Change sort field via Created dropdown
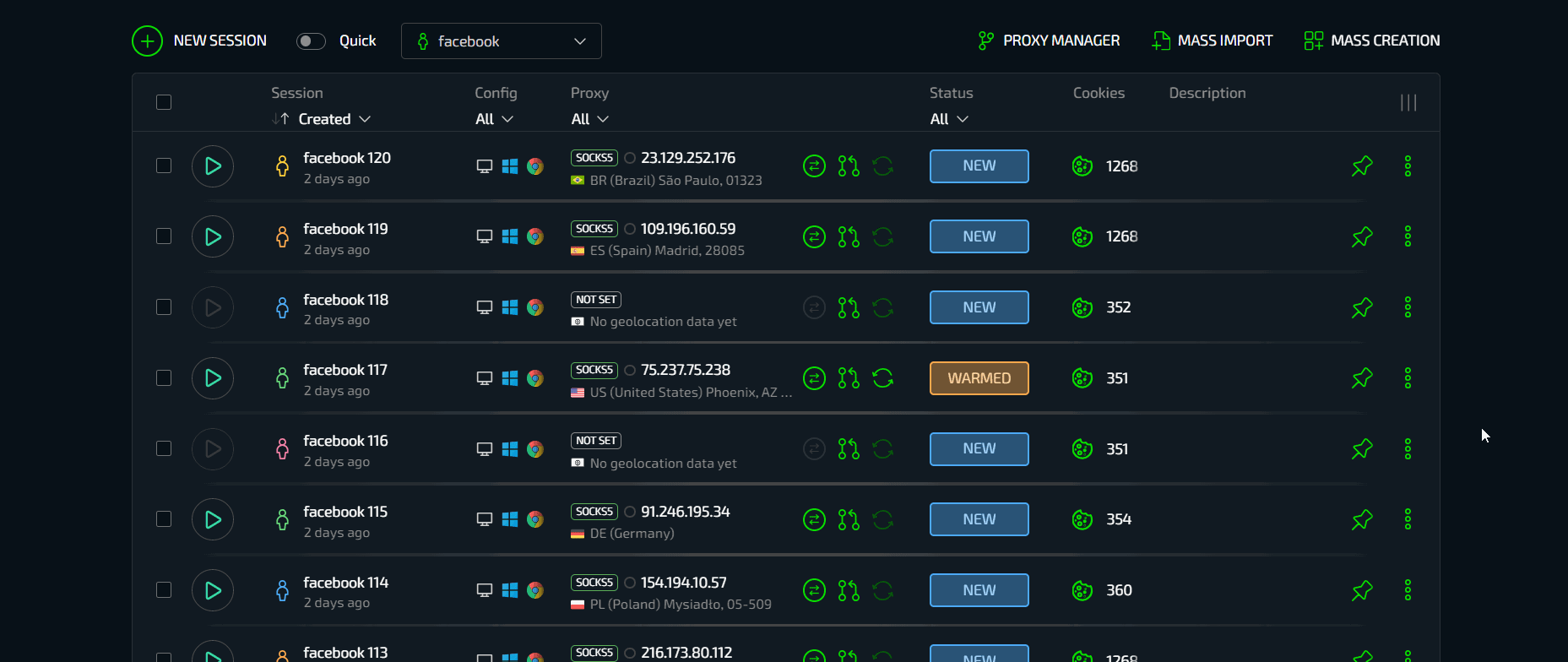The image size is (1568, 662). (334, 119)
